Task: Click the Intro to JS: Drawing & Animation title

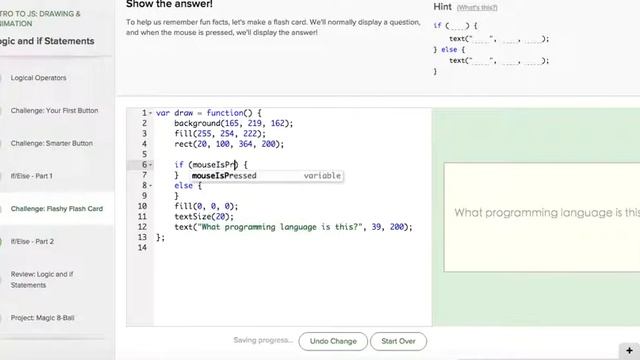Action: 40,19
